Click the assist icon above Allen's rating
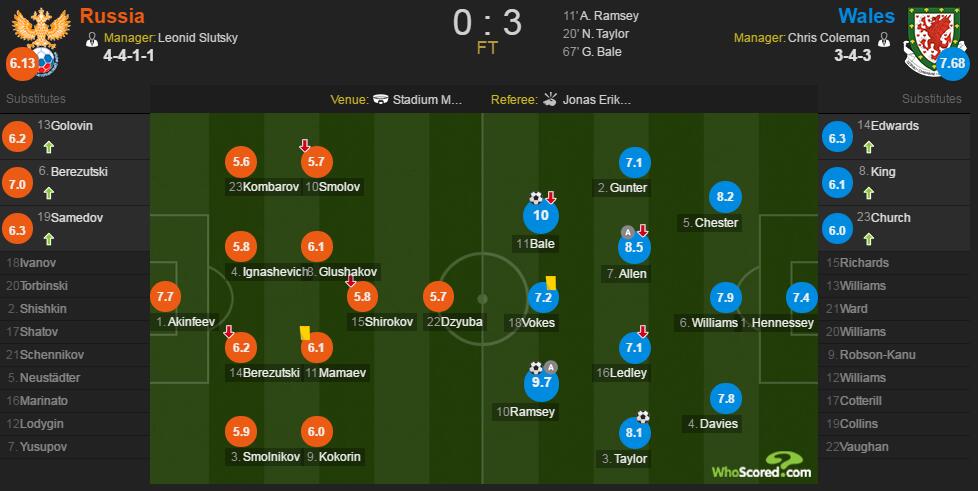This screenshot has height=491, width=978. [627, 233]
